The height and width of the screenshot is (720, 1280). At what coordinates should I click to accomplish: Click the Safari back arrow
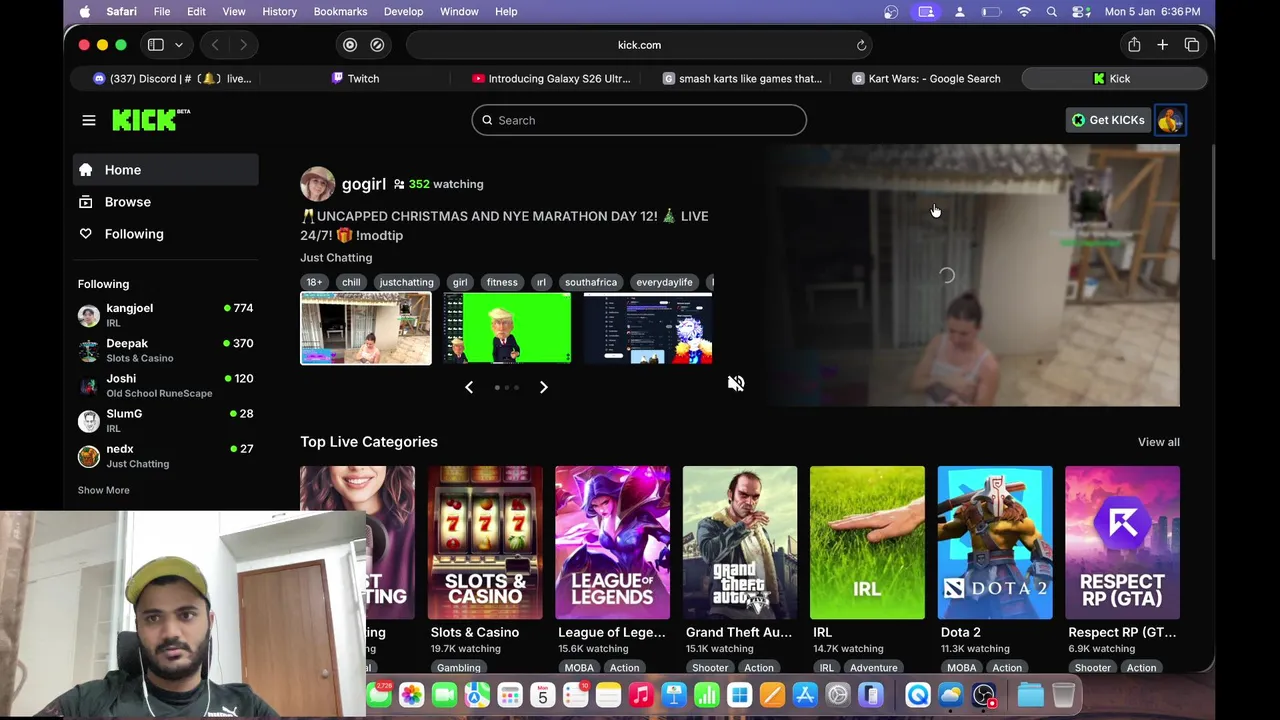[215, 45]
